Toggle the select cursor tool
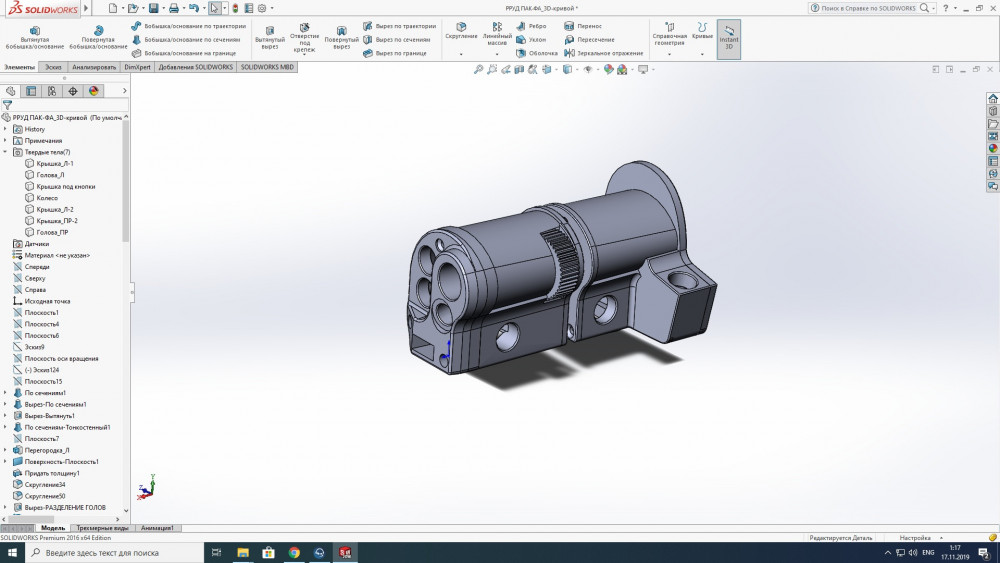Image resolution: width=1000 pixels, height=563 pixels. click(214, 8)
